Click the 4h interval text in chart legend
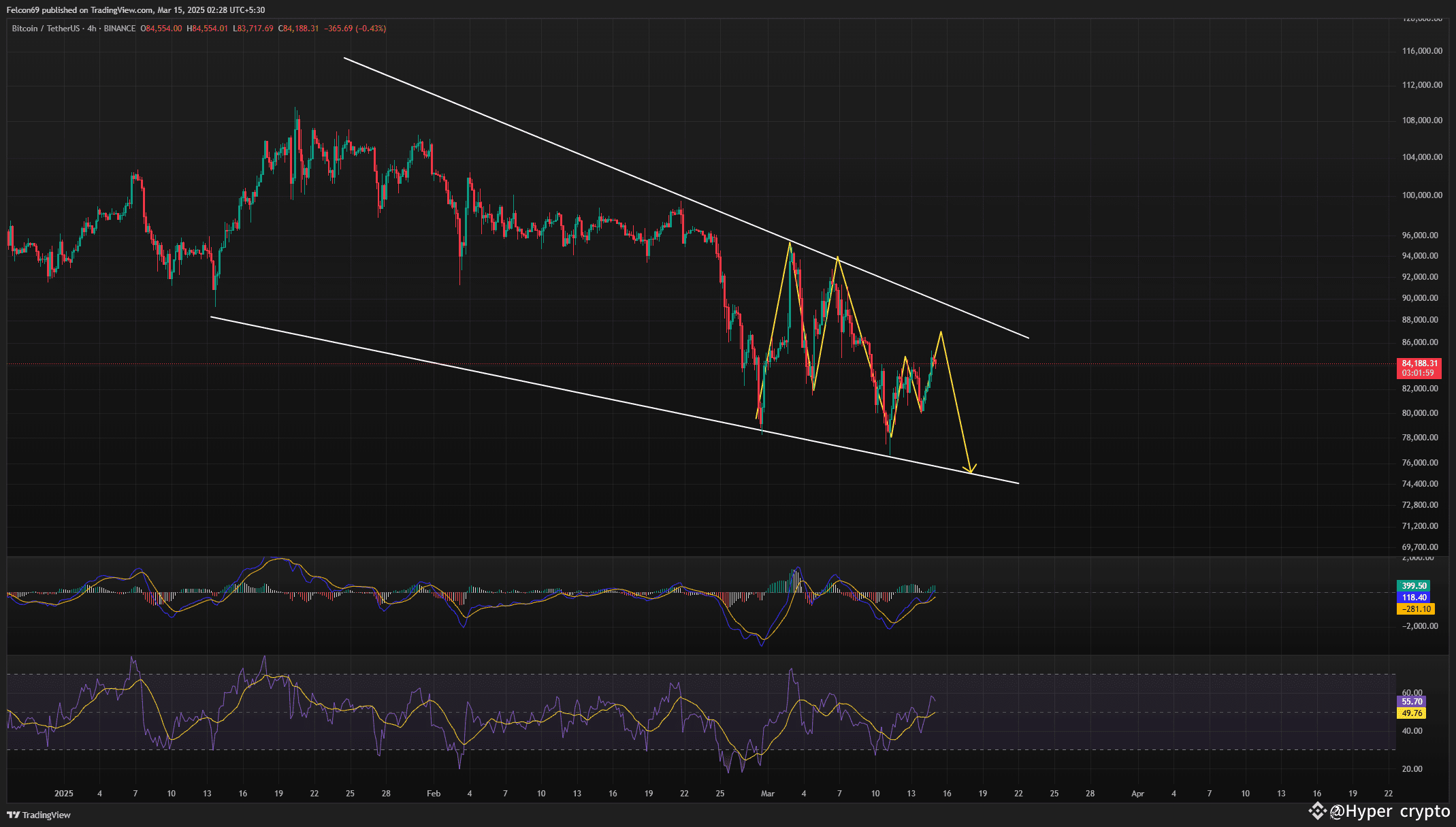The height and width of the screenshot is (827, 1456). click(x=92, y=29)
